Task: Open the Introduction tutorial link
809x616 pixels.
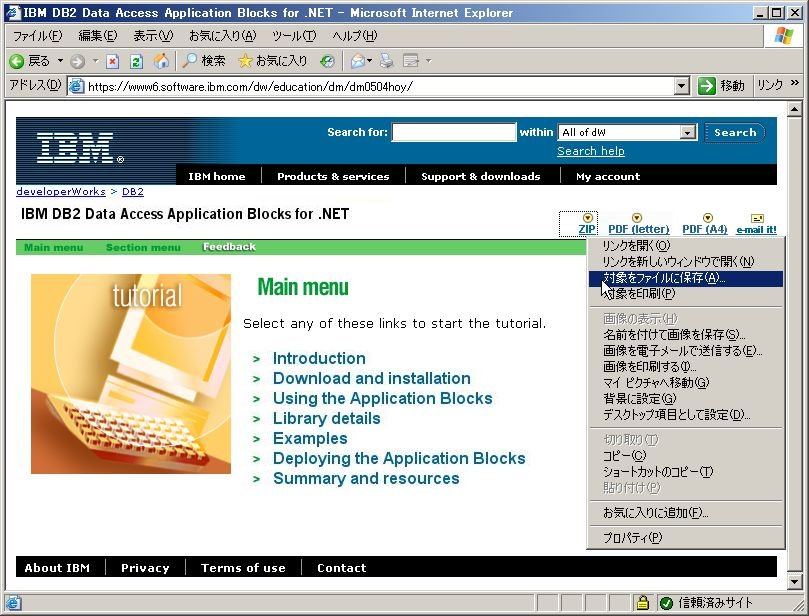Action: tap(319, 359)
